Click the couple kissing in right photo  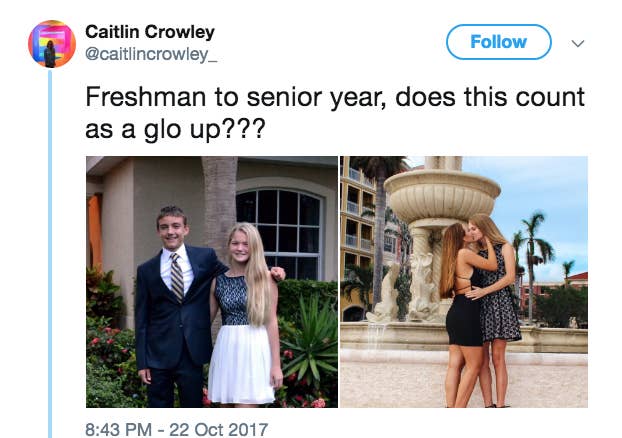coord(479,309)
